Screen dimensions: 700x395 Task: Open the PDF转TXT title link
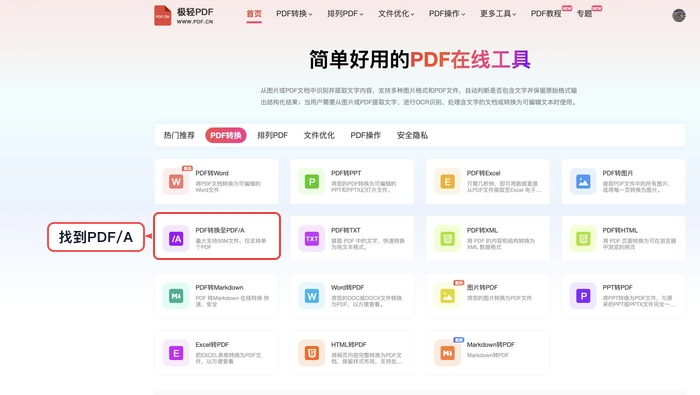pos(346,230)
